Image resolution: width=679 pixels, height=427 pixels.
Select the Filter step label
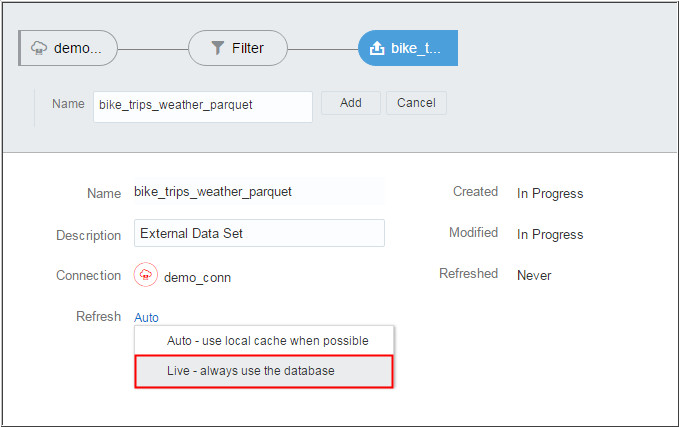pos(248,48)
